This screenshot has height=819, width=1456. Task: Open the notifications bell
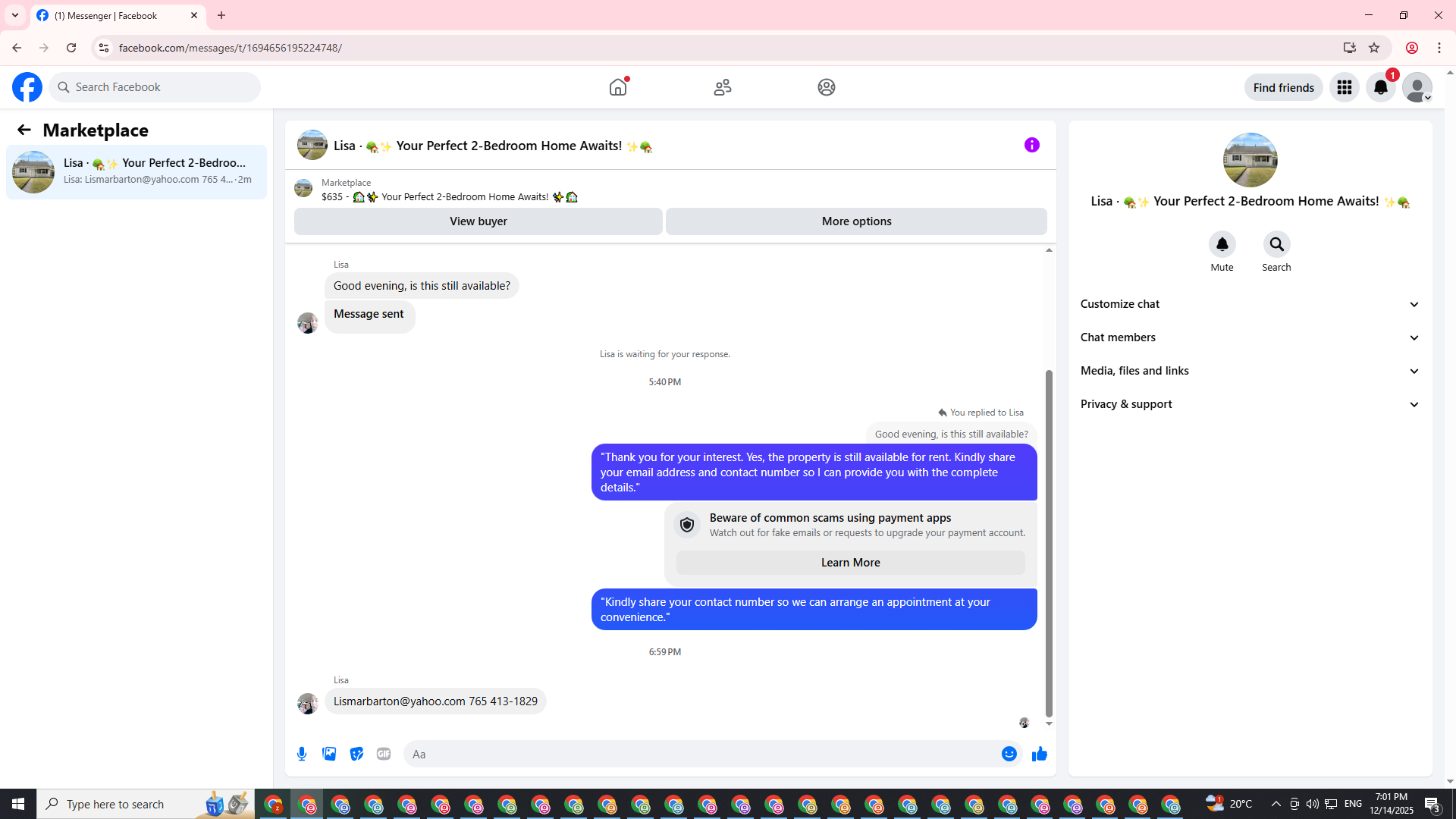click(1380, 87)
